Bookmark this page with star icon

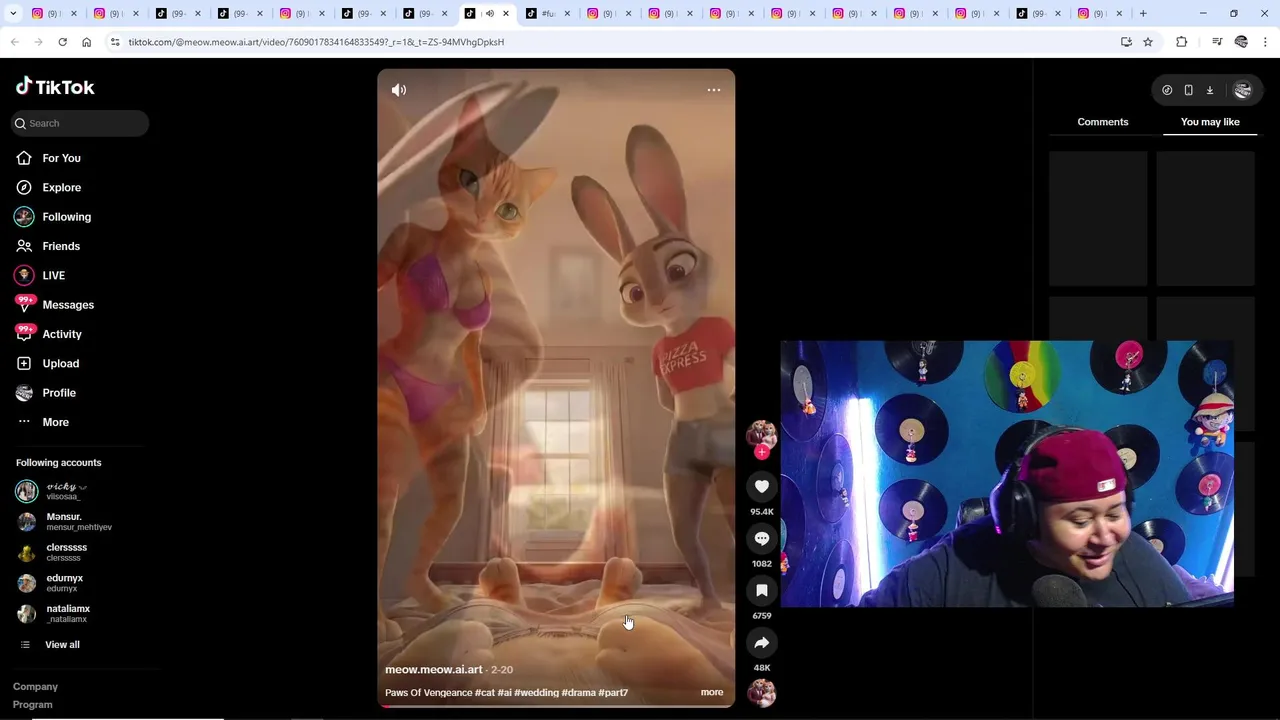click(x=1148, y=42)
